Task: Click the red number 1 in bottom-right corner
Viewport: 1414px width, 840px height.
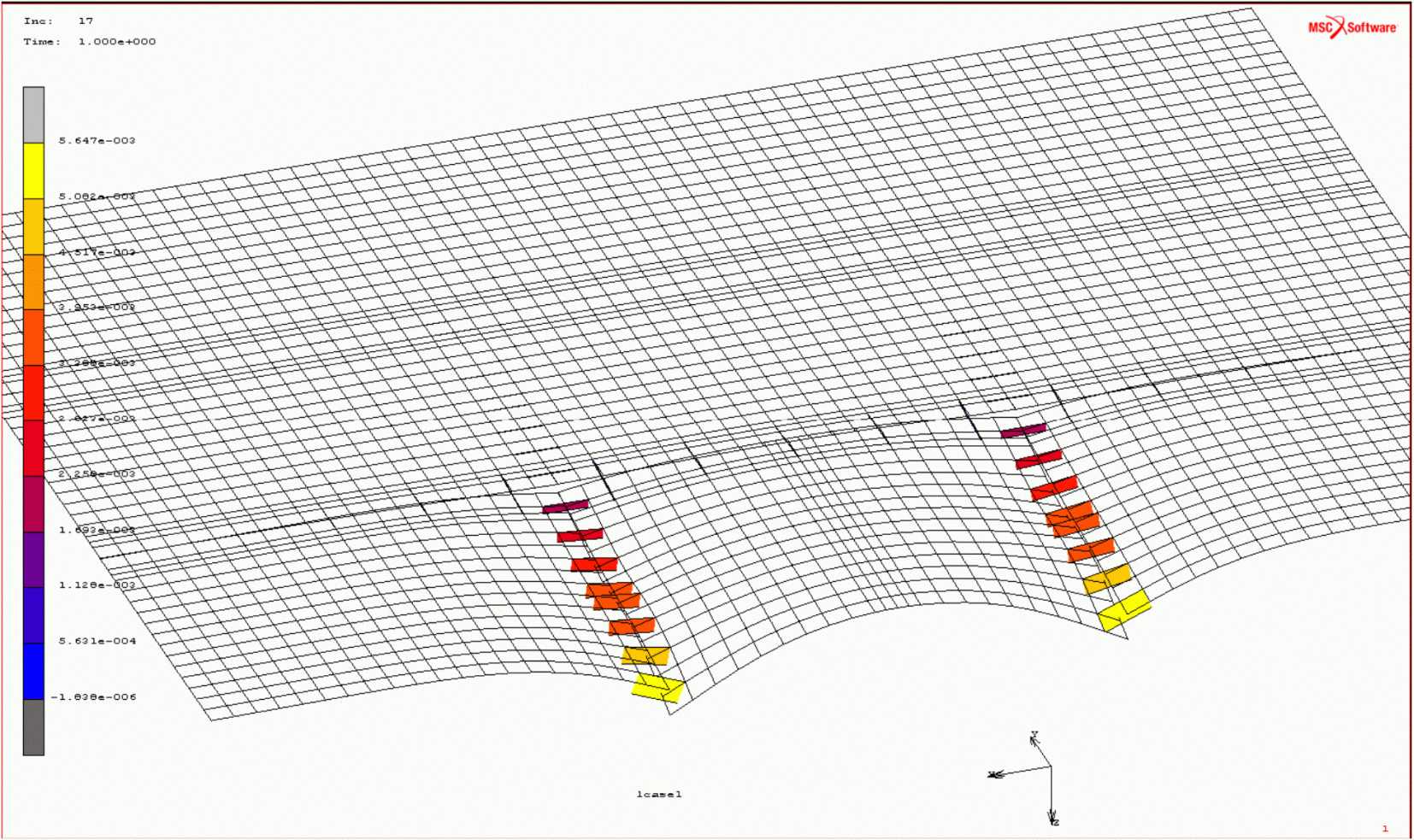Action: (x=1385, y=828)
